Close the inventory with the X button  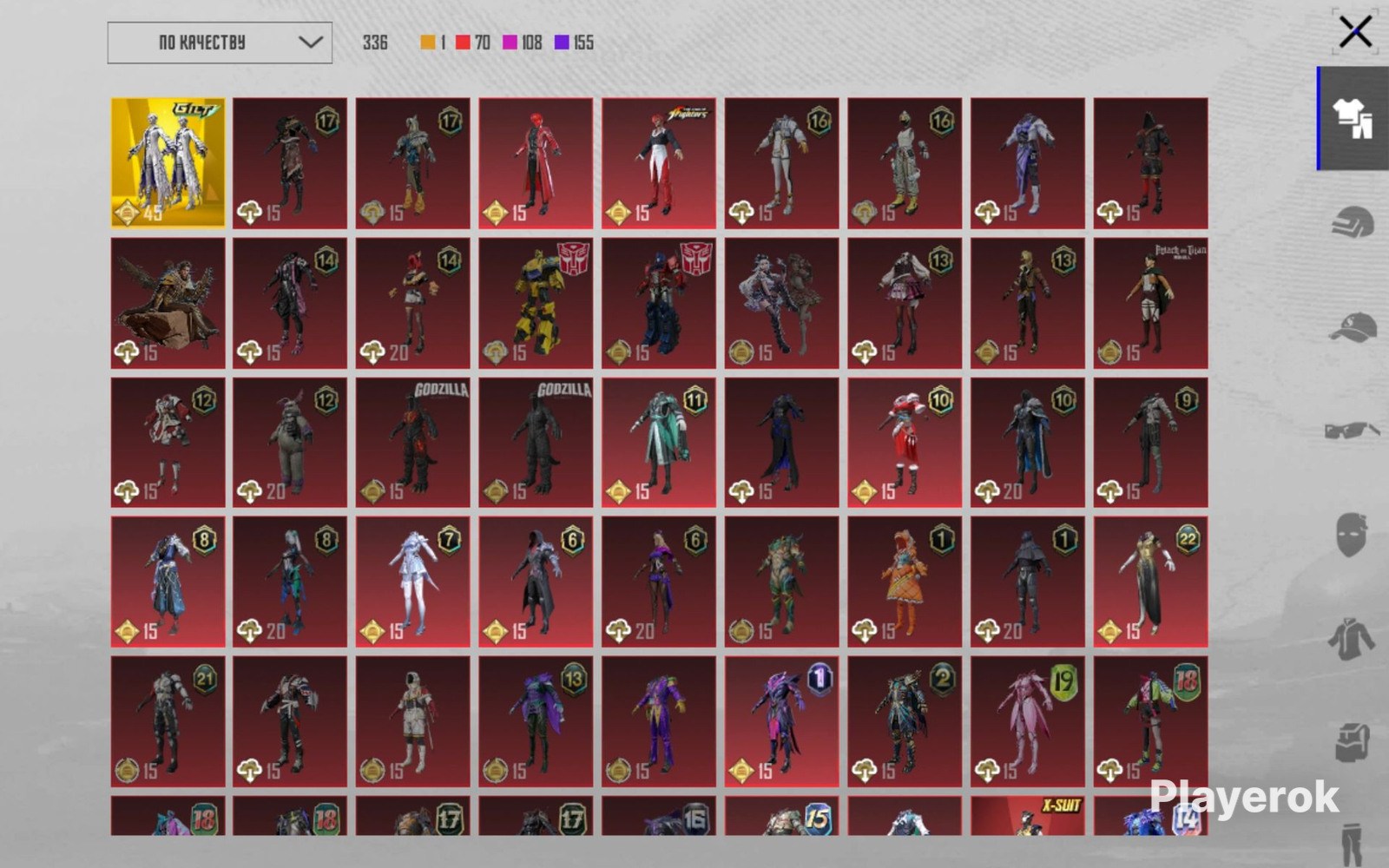[1355, 32]
